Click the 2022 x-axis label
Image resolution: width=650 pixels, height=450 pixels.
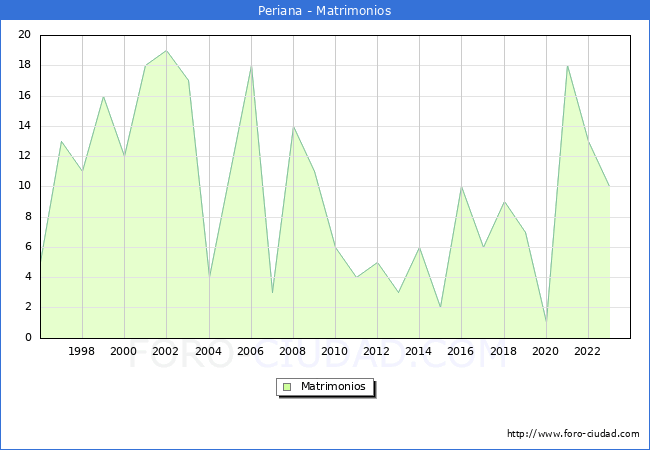pos(587,351)
